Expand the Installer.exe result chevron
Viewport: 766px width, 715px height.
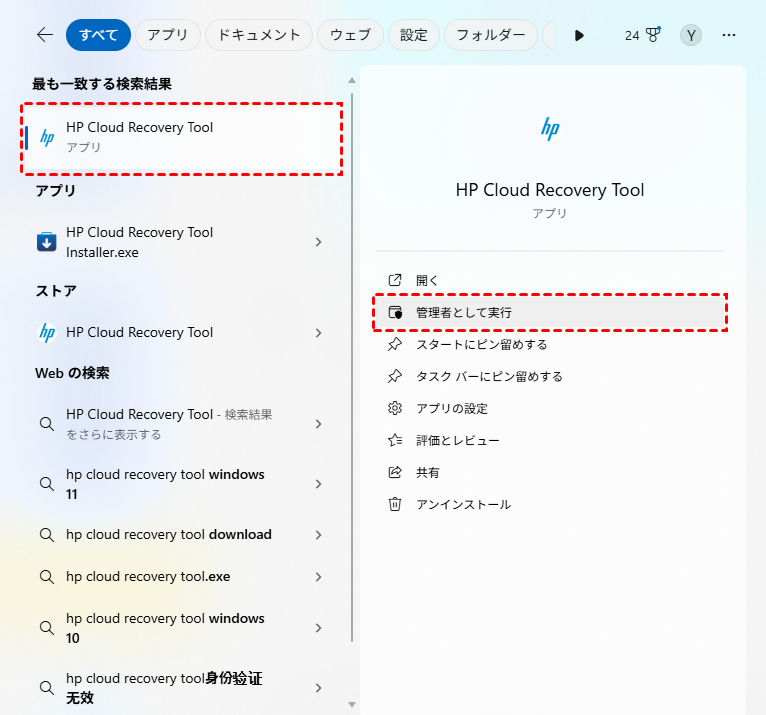319,242
